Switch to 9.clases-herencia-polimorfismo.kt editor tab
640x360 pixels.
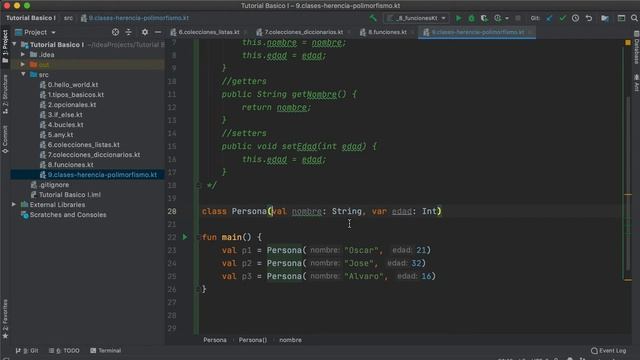[x=478, y=32]
